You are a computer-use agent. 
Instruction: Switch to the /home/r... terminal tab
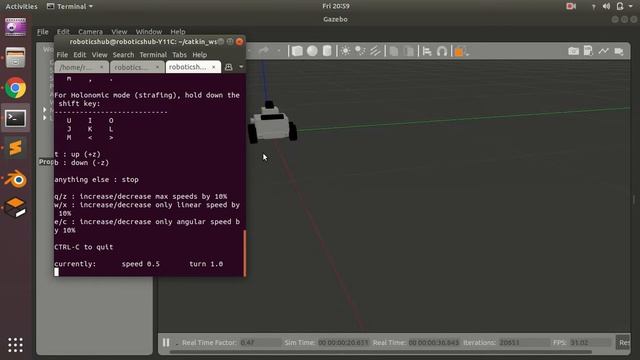click(x=81, y=67)
